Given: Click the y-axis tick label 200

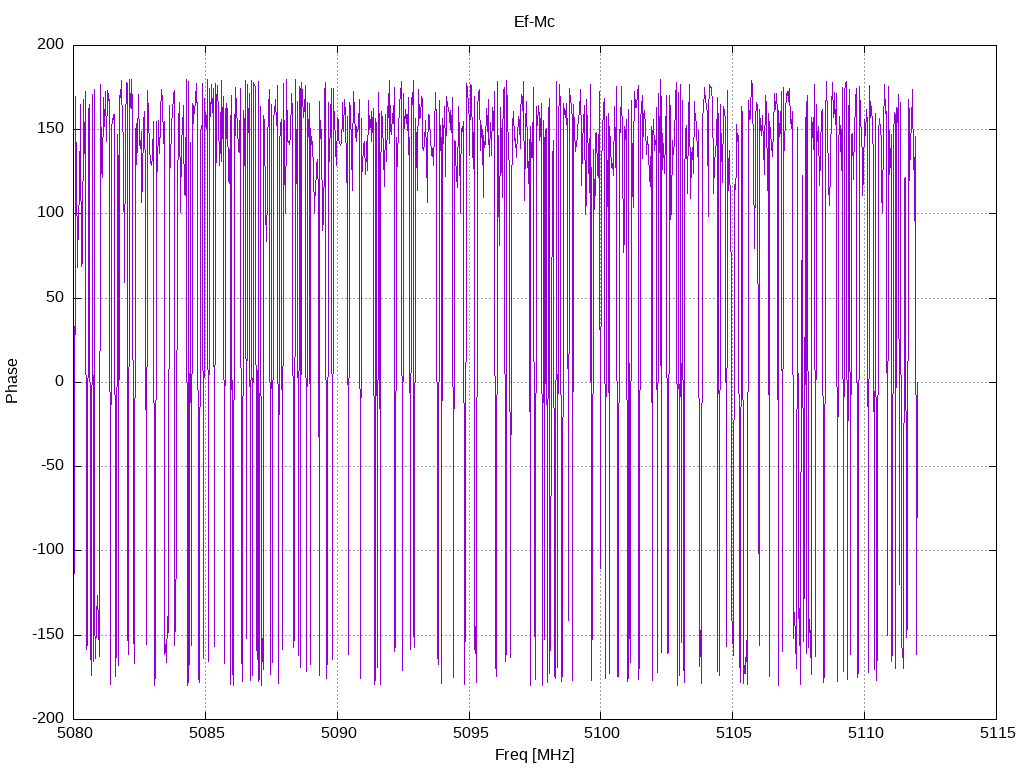Looking at the screenshot, I should [x=51, y=44].
